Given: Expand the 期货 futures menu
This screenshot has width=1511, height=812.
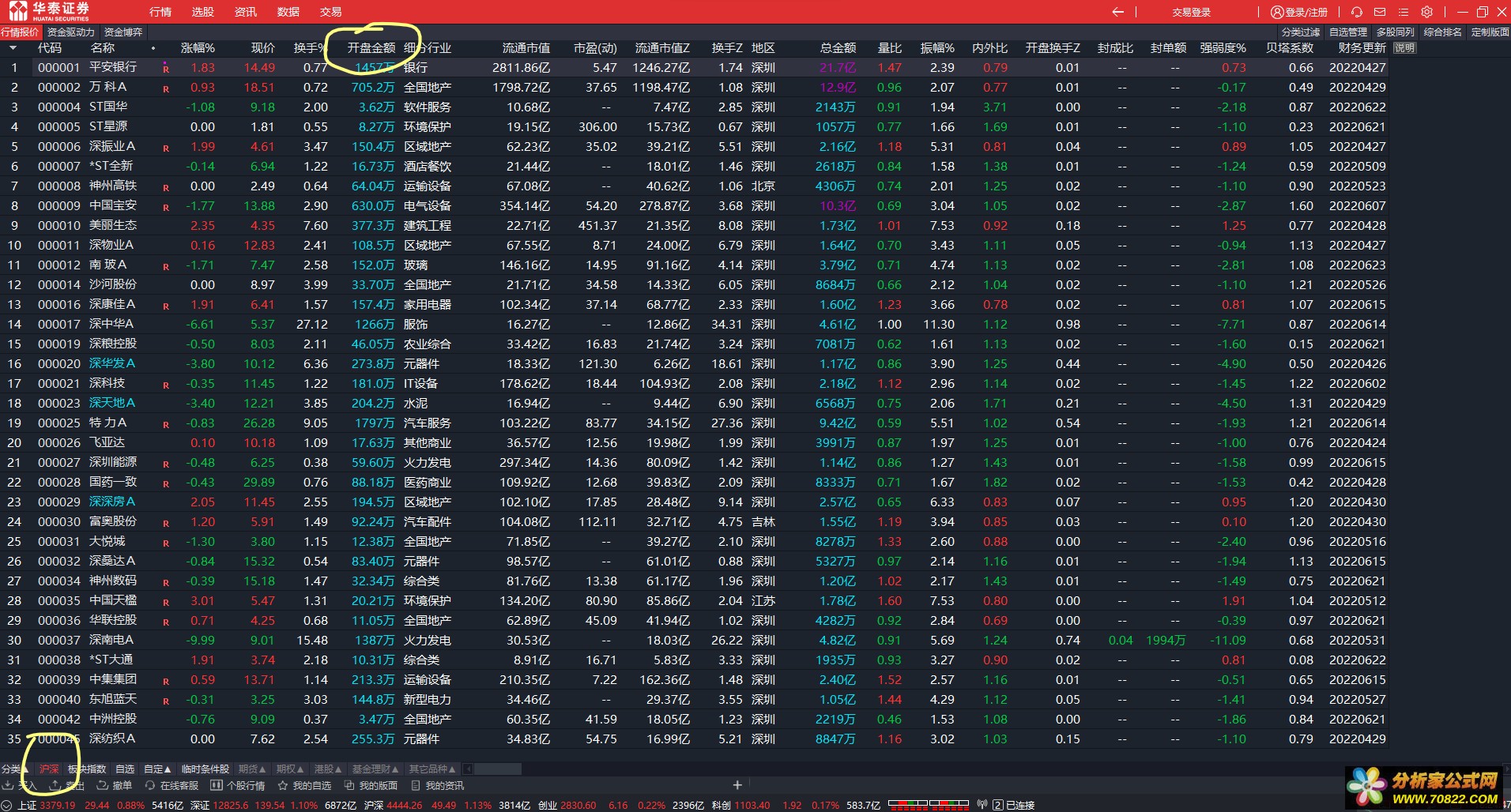Looking at the screenshot, I should [252, 769].
